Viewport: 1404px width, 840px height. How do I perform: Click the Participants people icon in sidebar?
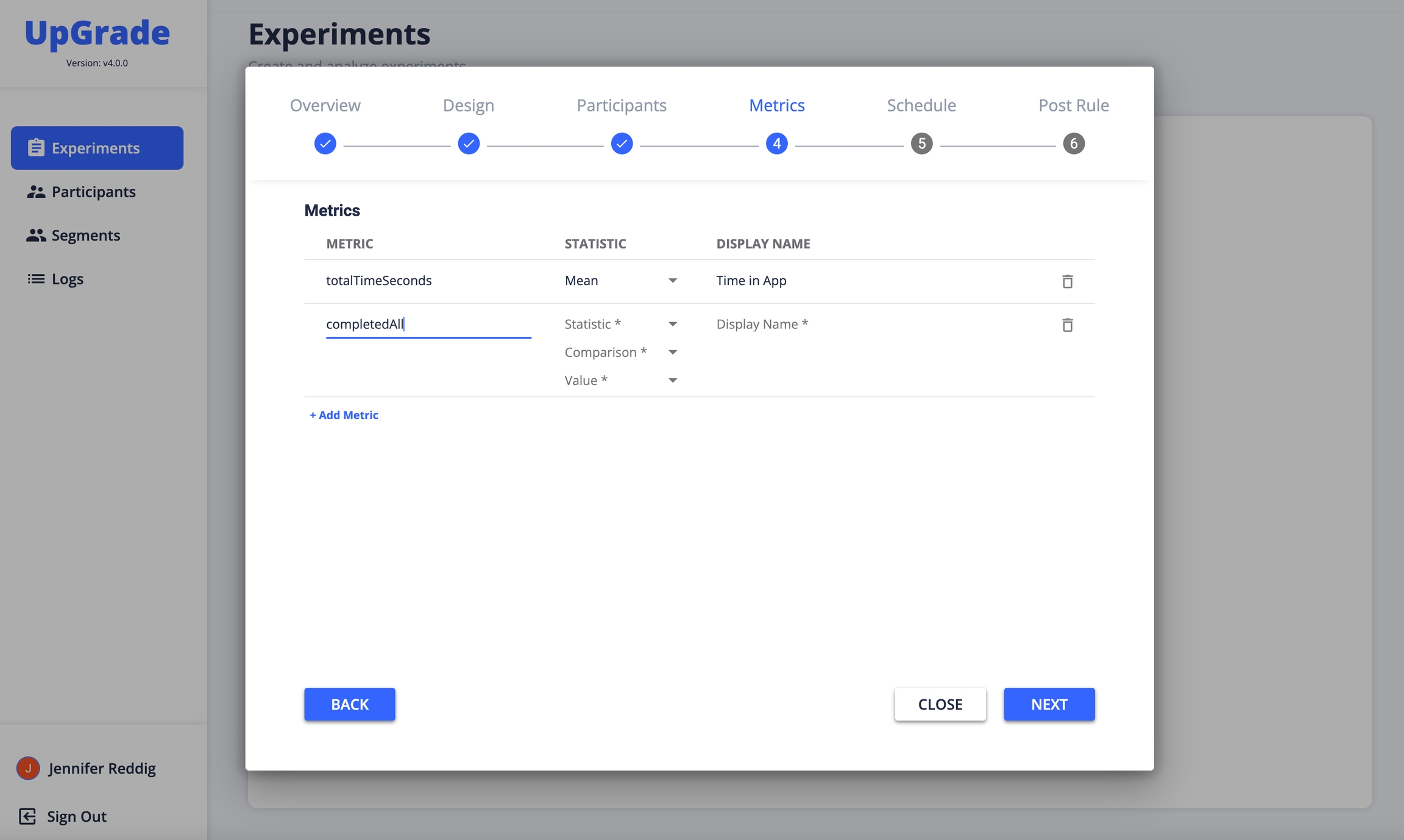36,192
